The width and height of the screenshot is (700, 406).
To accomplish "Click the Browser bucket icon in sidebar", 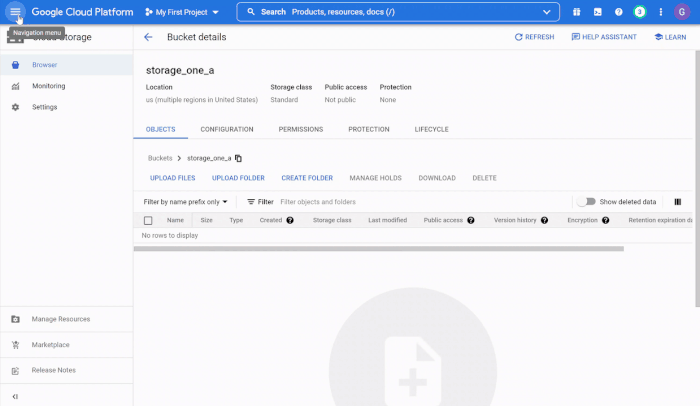I will coord(15,65).
